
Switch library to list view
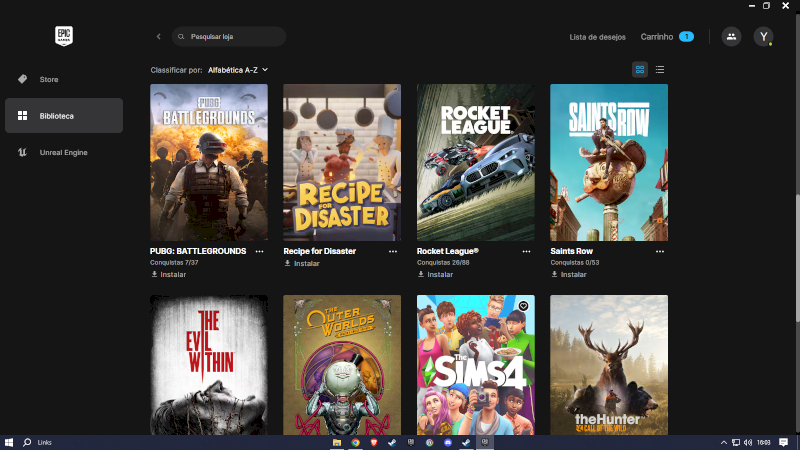click(660, 70)
